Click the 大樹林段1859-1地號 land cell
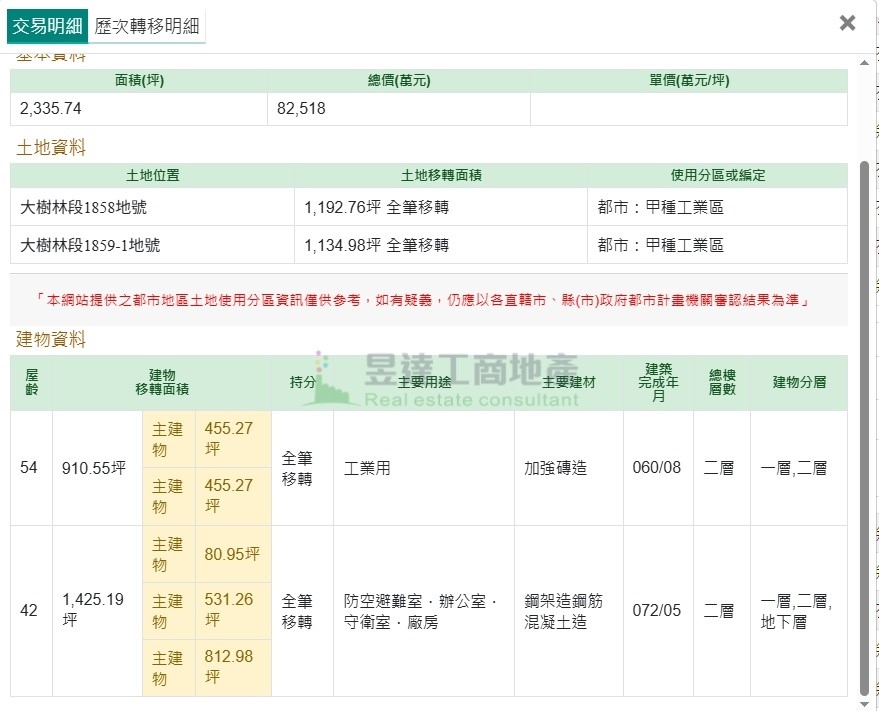 tap(90, 245)
